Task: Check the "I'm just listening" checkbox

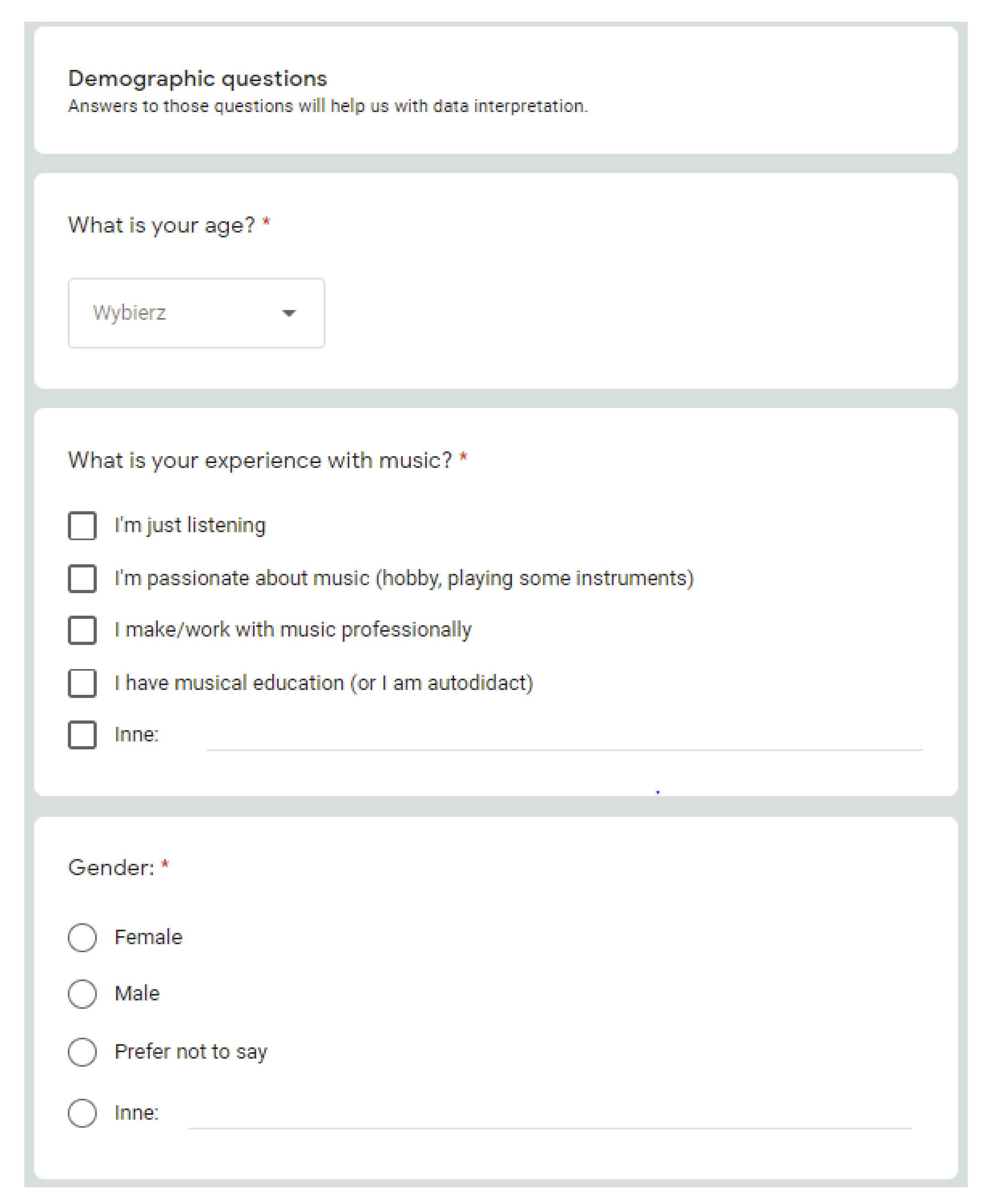Action: [x=82, y=525]
